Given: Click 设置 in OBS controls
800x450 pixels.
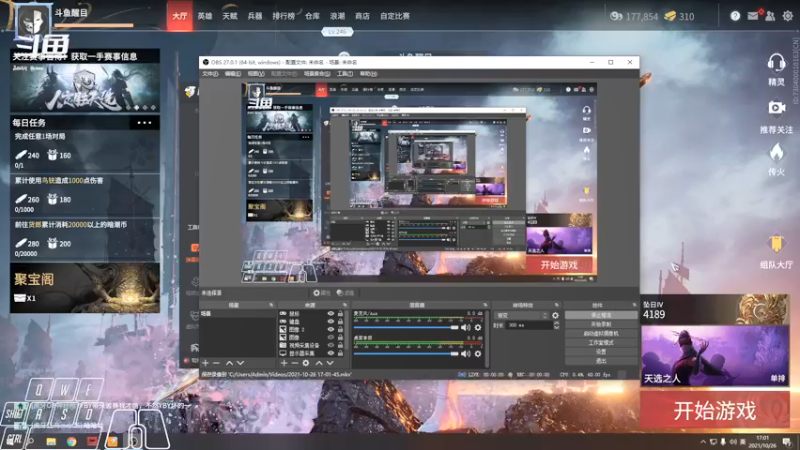Looking at the screenshot, I should click(601, 352).
